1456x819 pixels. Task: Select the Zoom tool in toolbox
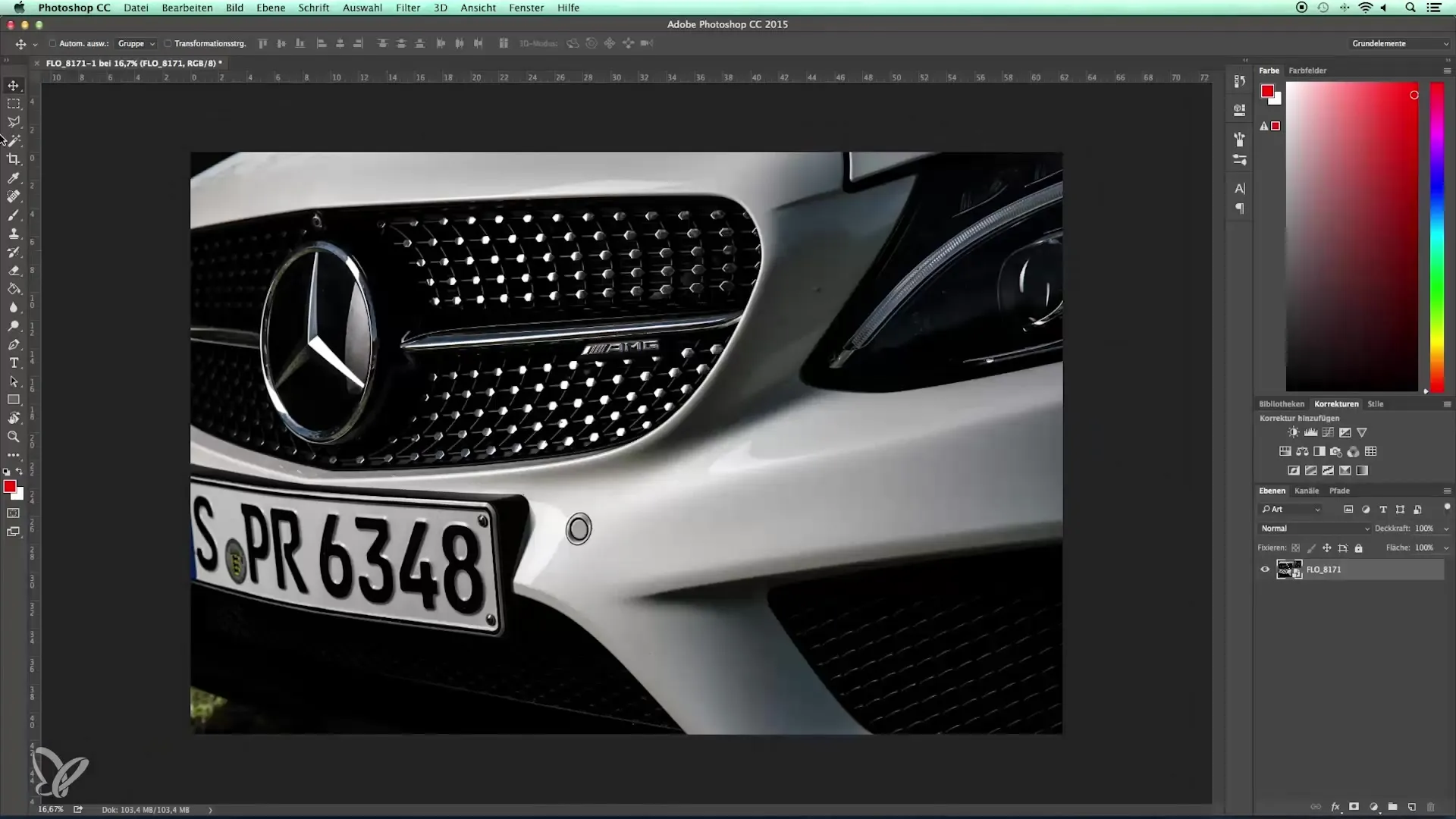pos(14,437)
